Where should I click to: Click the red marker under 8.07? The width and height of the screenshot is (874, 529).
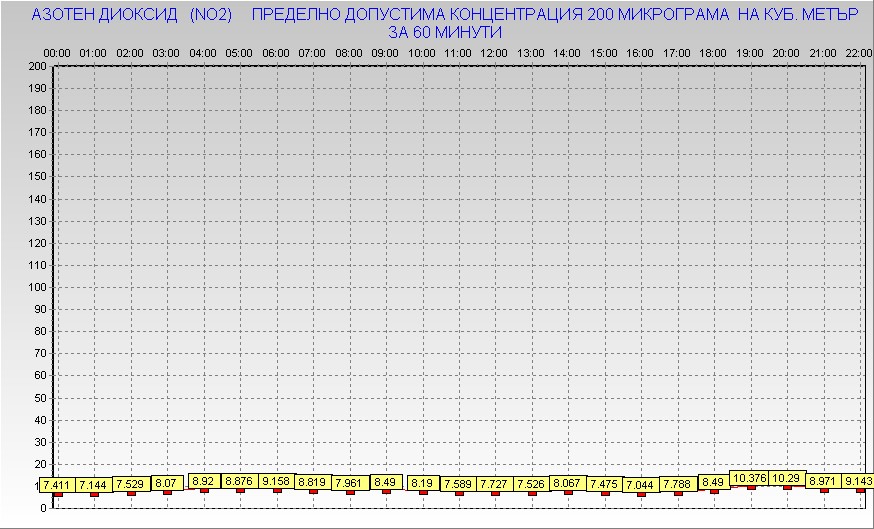point(167,492)
